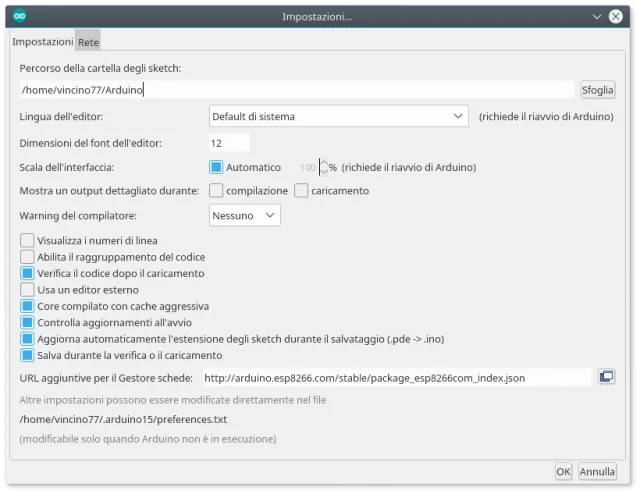This screenshot has width=640, height=494.
Task: Click the sketch folder path field
Action: (x=297, y=90)
